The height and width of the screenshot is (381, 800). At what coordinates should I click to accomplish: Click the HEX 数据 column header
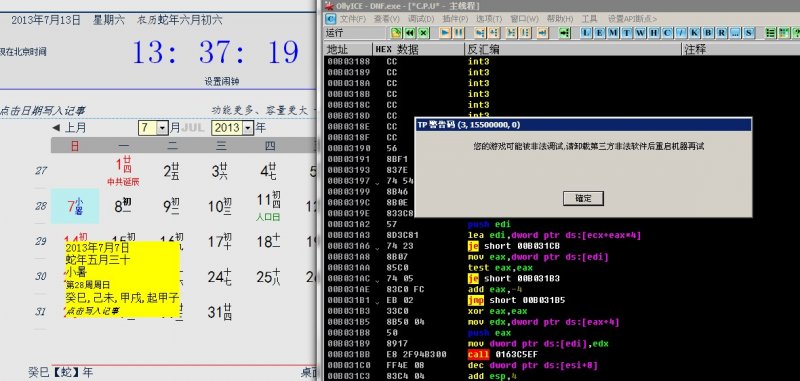(x=418, y=49)
